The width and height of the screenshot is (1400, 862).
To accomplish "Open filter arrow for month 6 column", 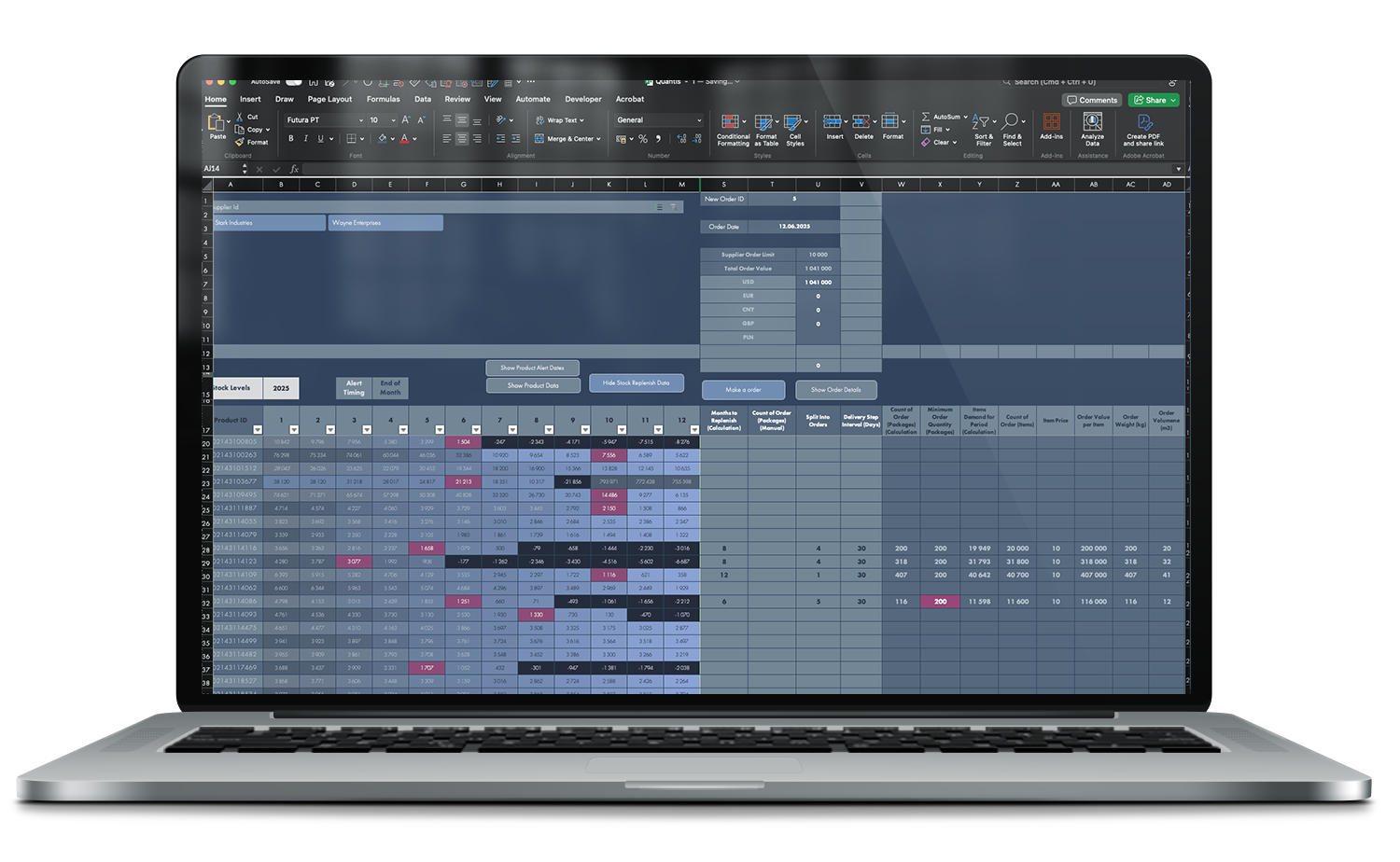I will point(476,430).
